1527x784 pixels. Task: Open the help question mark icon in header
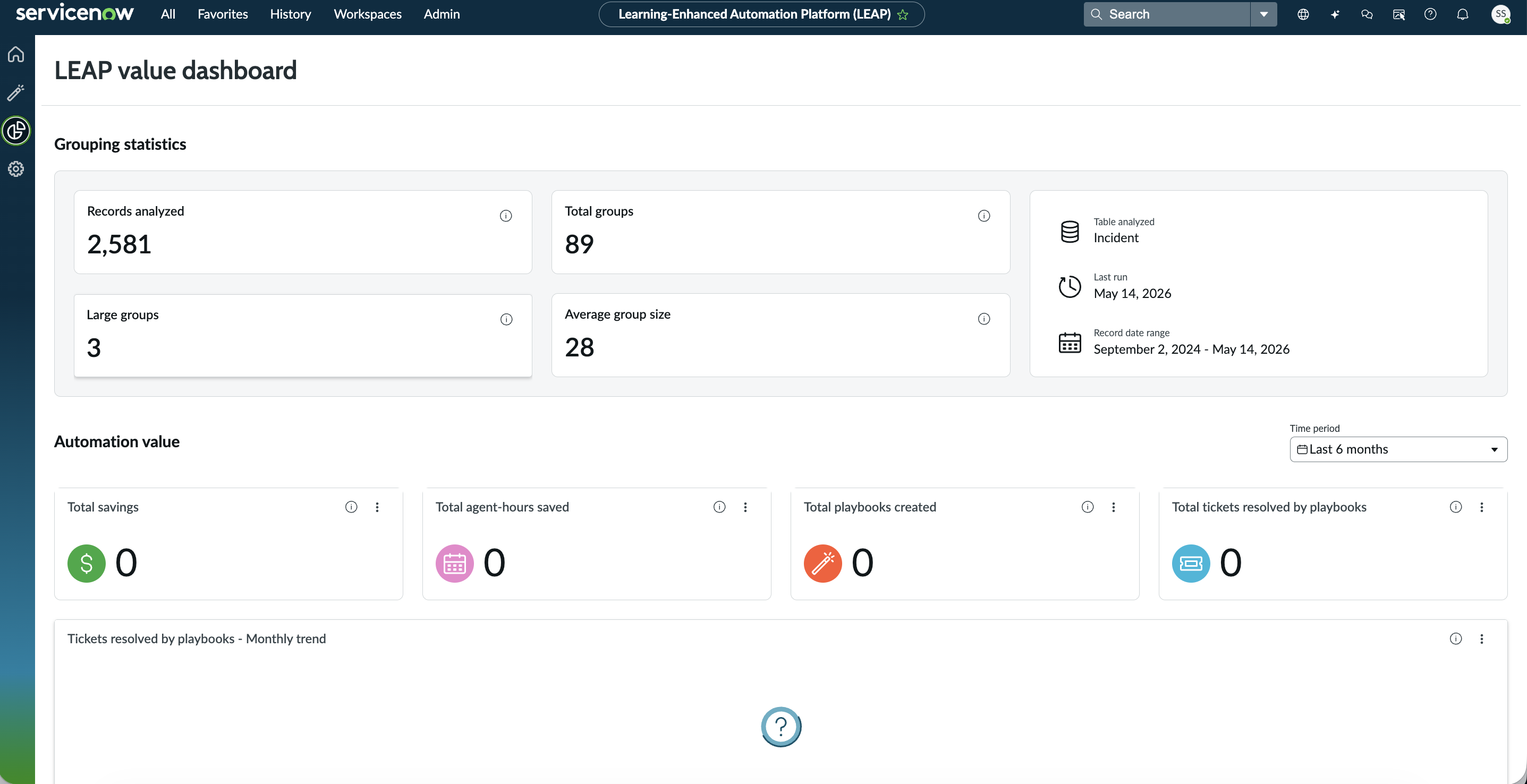coord(1430,14)
